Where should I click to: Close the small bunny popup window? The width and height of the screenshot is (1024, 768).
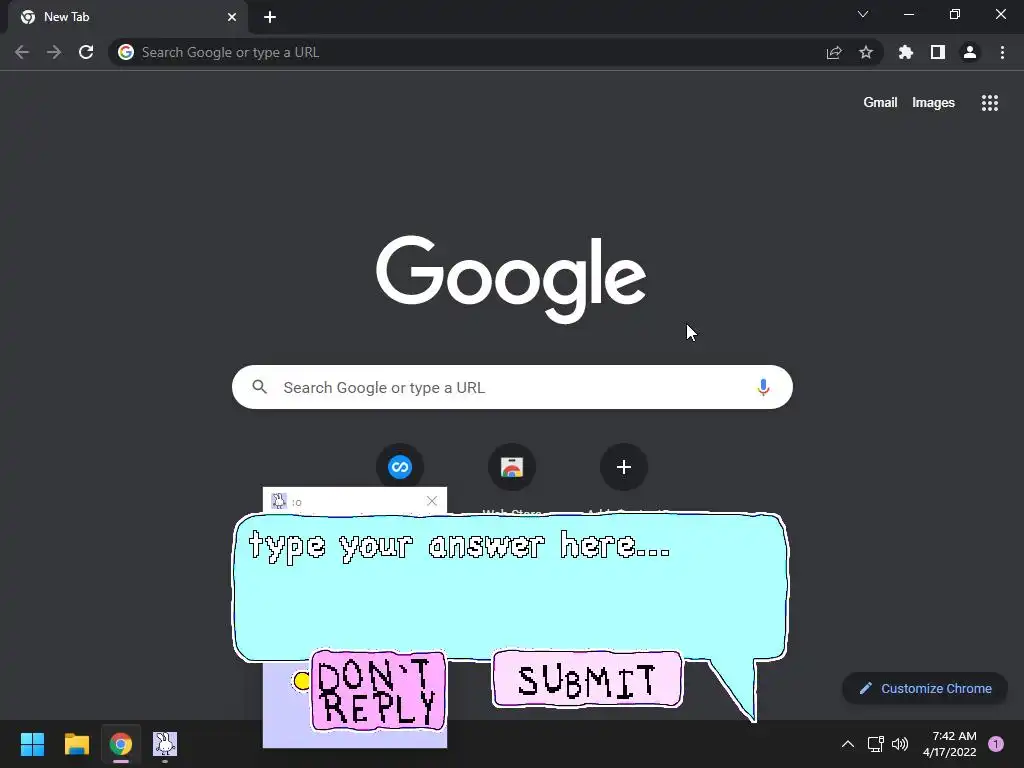click(x=432, y=501)
